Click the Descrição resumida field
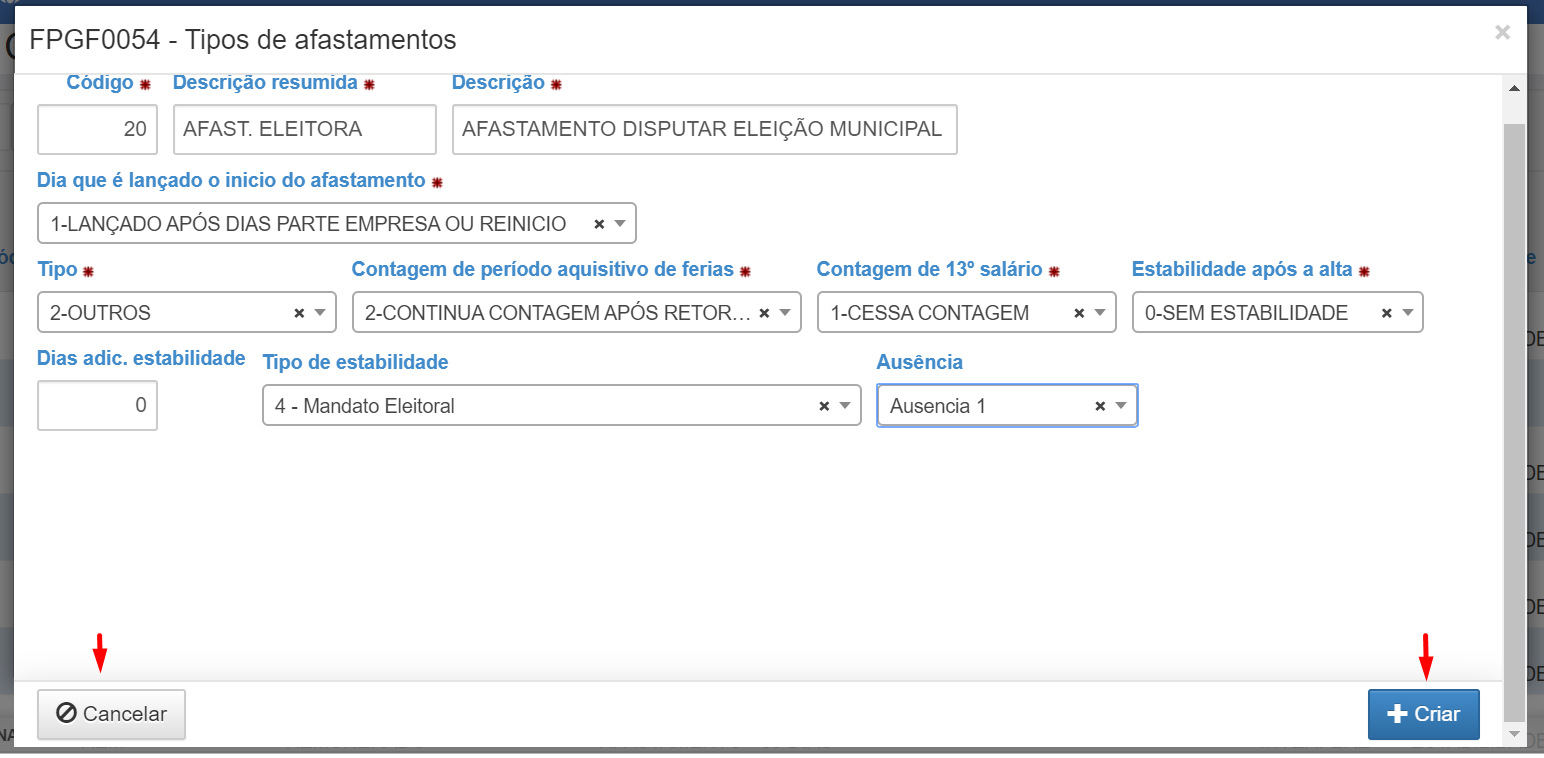This screenshot has height=758, width=1544. 305,129
